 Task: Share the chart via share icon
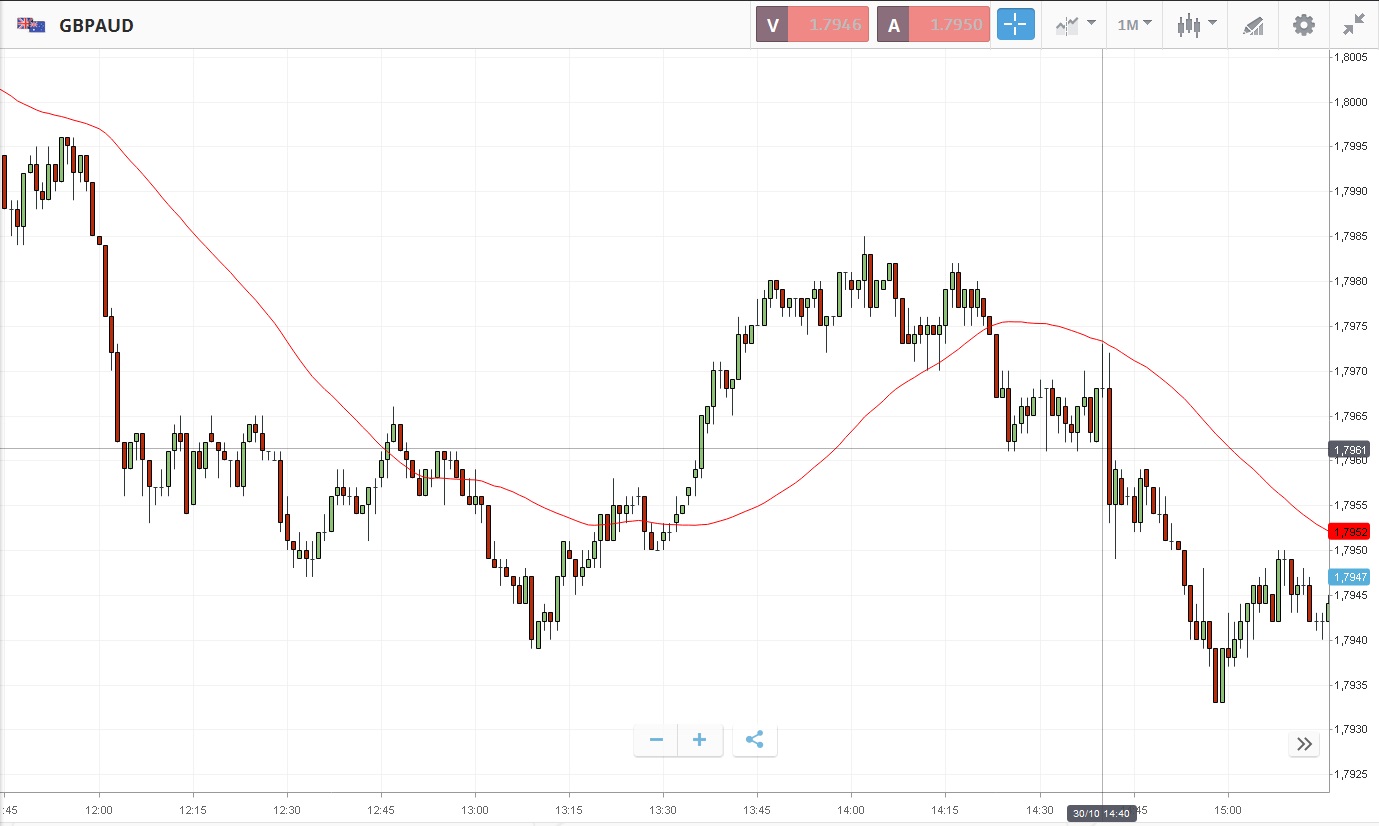coord(755,740)
